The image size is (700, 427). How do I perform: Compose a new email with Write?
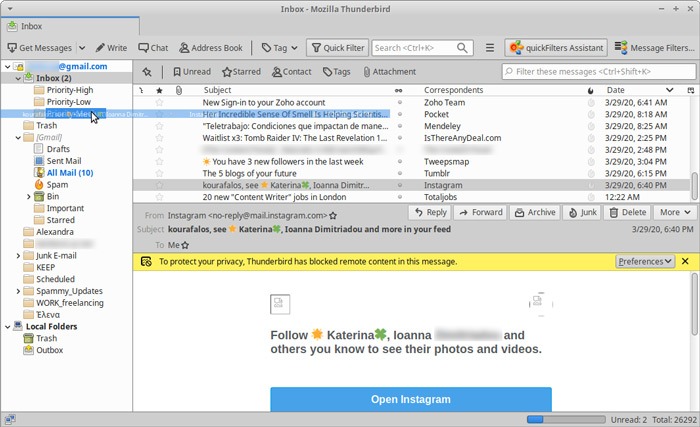coord(111,48)
